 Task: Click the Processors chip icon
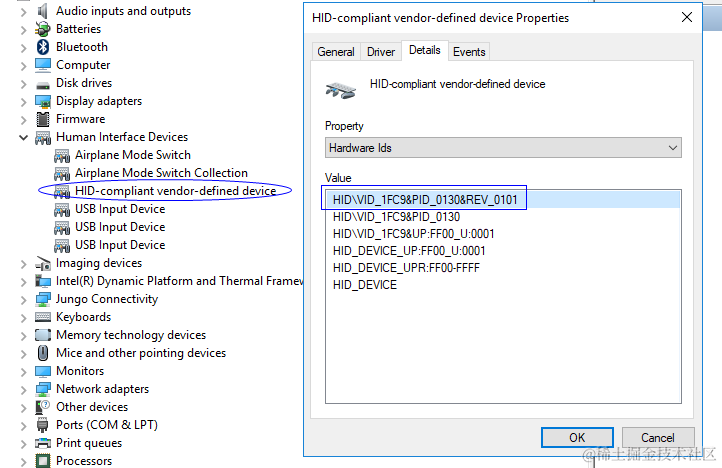(43, 461)
